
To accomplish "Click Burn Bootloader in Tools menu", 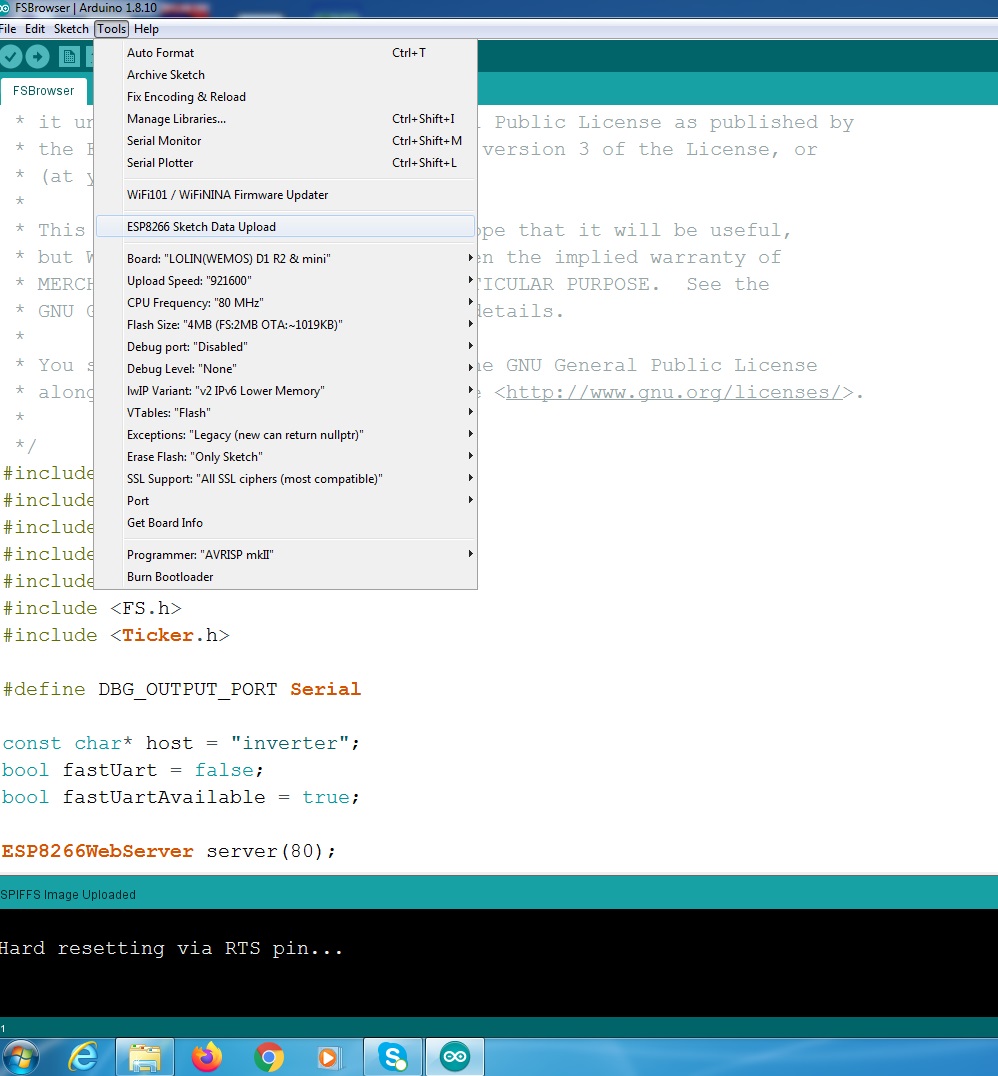I will pos(170,577).
